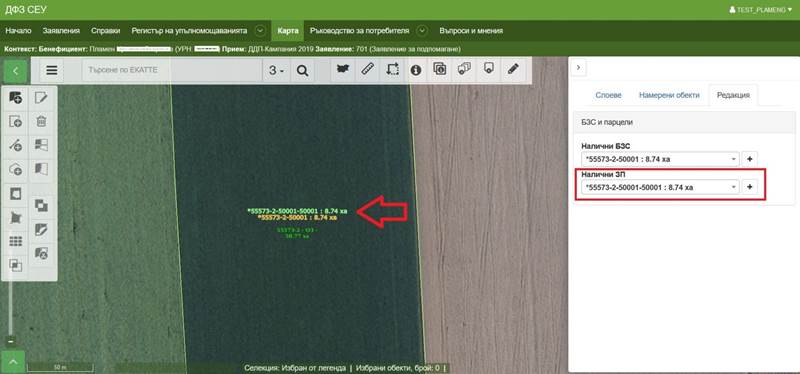Click the solid irregular polygon icon
800x374 pixels.
(x=16, y=218)
